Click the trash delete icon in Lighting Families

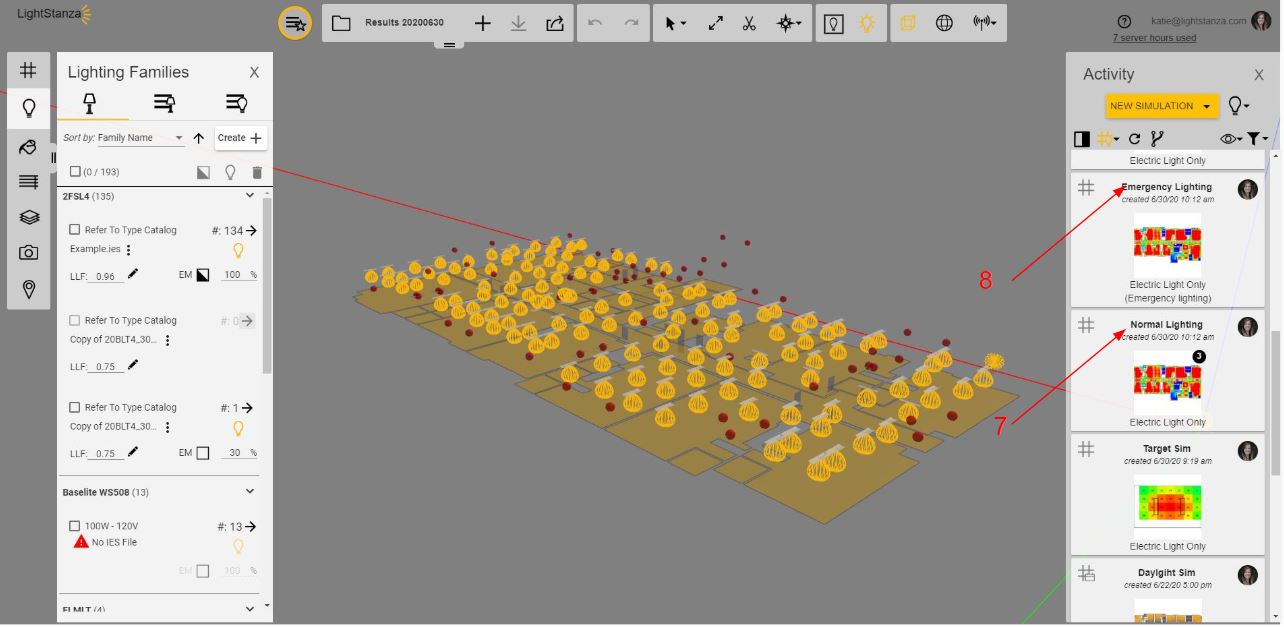[x=257, y=172]
